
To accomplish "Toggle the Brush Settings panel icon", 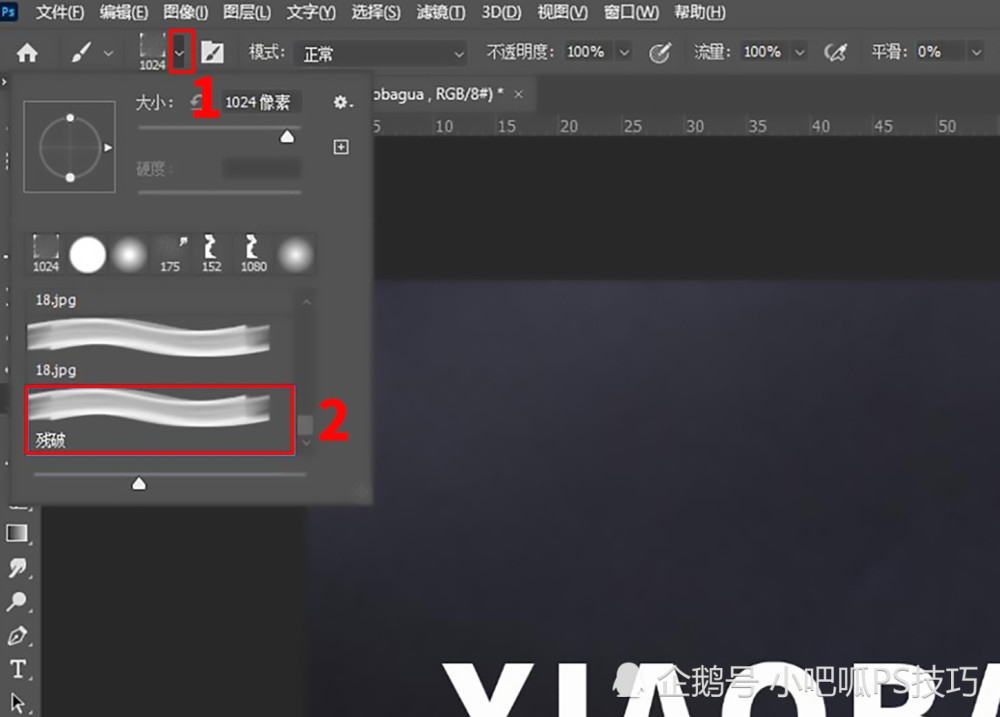I will click(212, 53).
